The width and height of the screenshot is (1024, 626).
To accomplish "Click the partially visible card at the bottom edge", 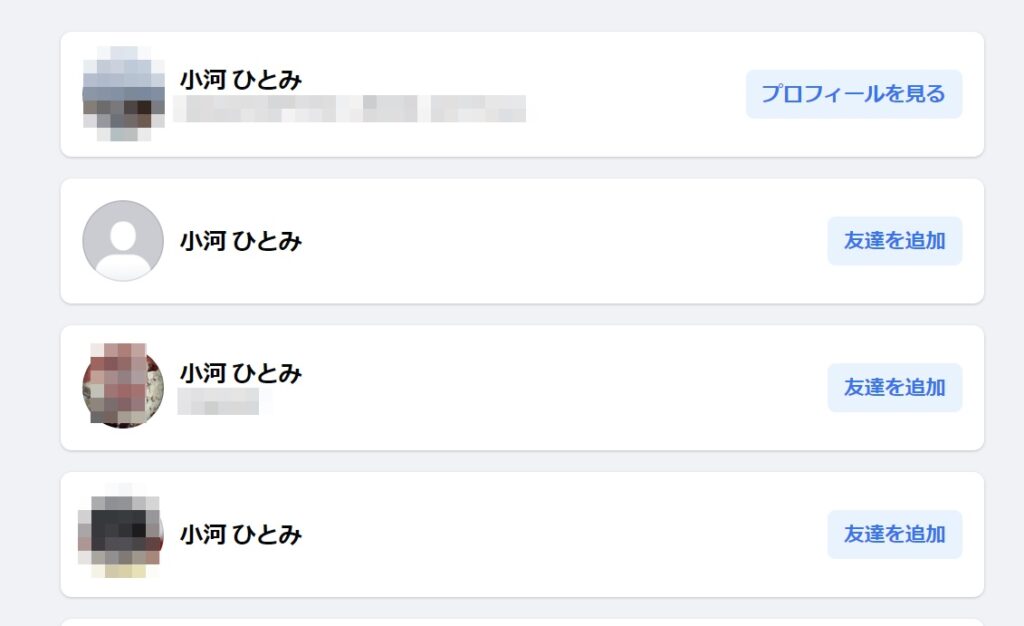I will [522, 622].
